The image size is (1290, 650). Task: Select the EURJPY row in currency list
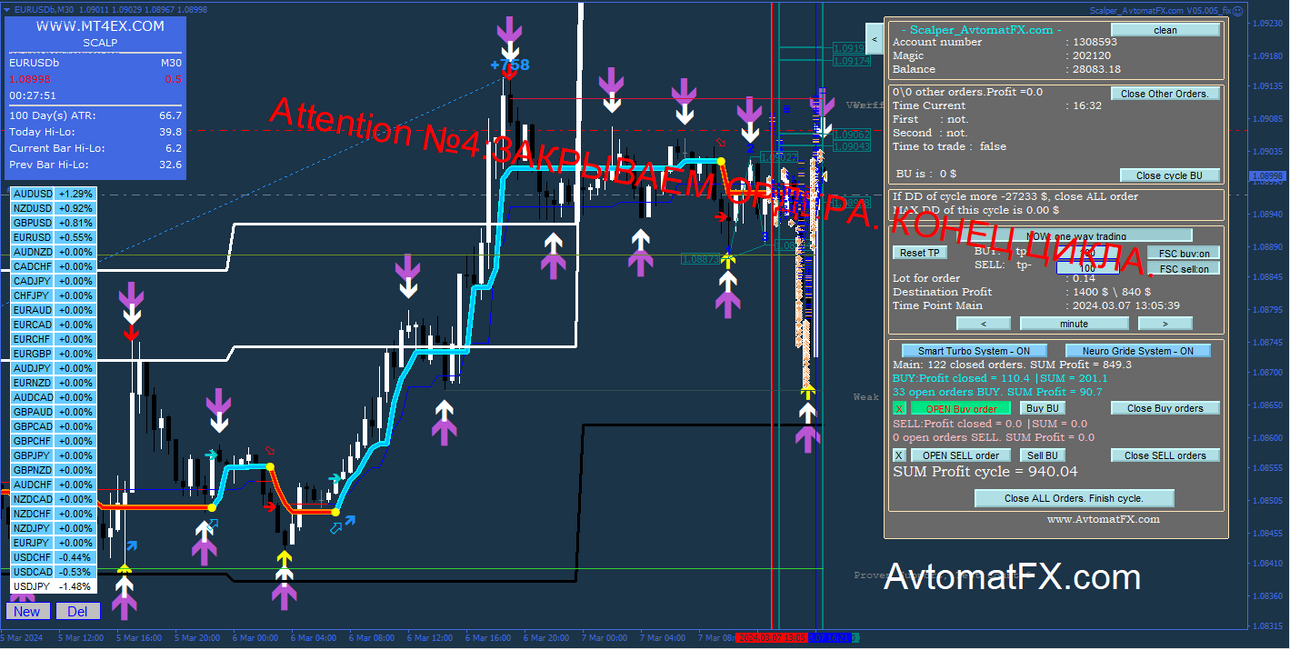coord(53,542)
